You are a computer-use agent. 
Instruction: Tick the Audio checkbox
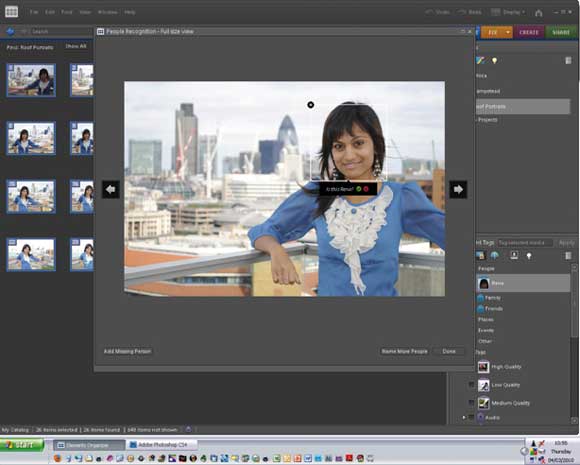coord(471,418)
